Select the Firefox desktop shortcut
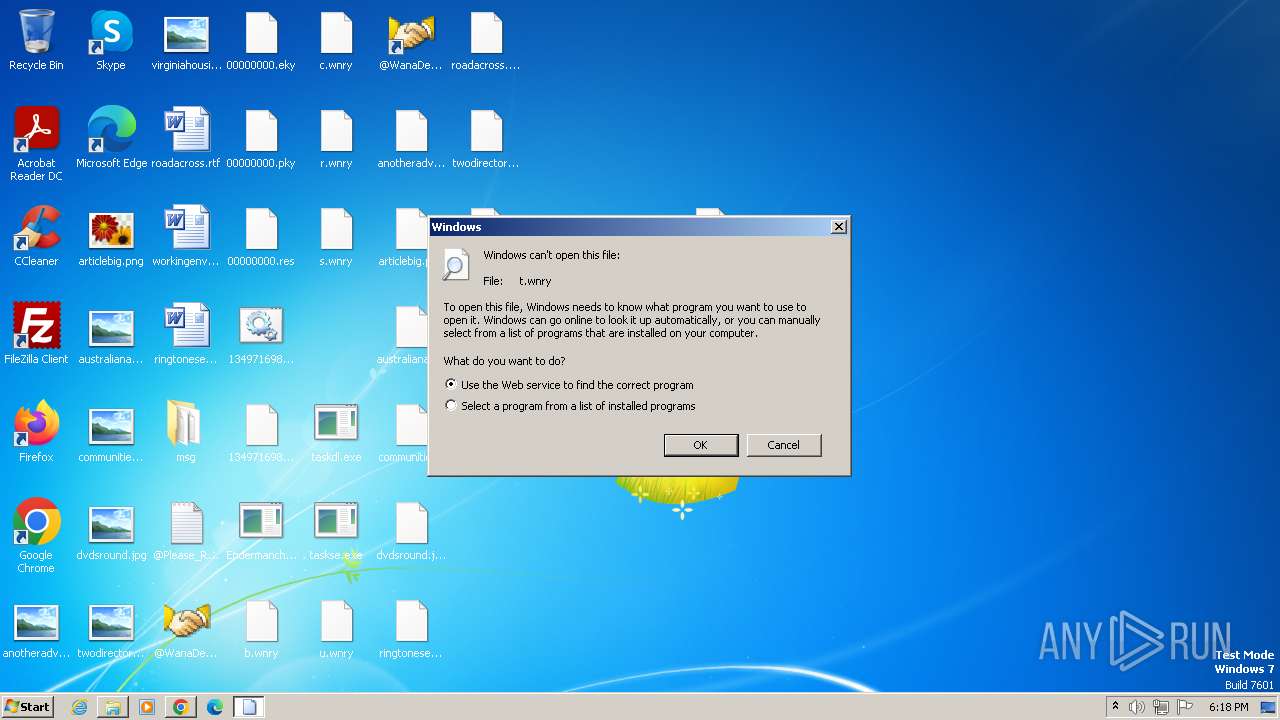The width and height of the screenshot is (1280, 720). click(x=36, y=433)
